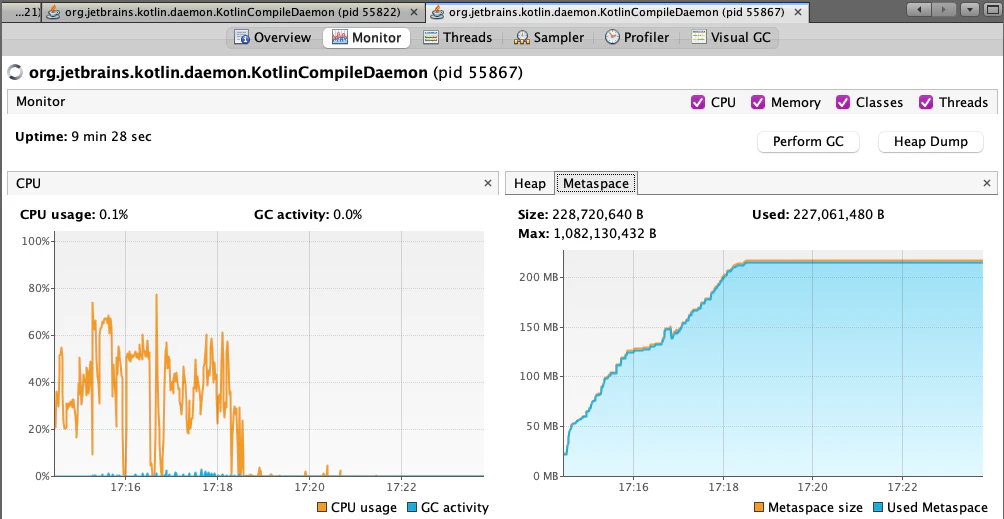Uncheck the Classes checkbox
The height and width of the screenshot is (519, 1004).
click(x=843, y=102)
